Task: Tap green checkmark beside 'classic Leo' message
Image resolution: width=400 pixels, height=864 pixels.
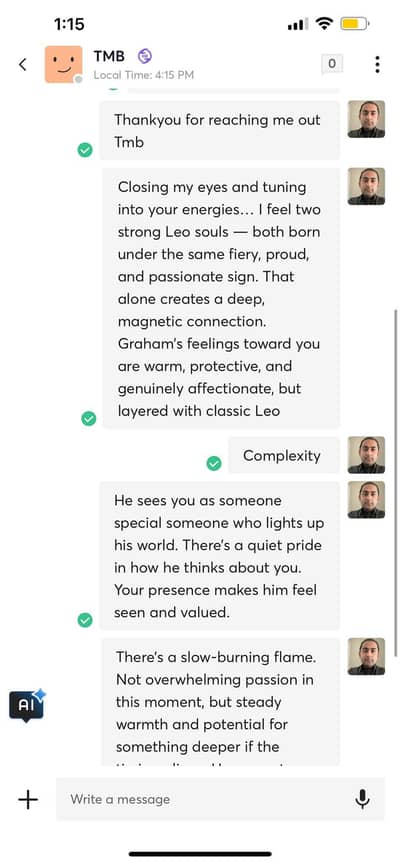Action: pos(89,419)
